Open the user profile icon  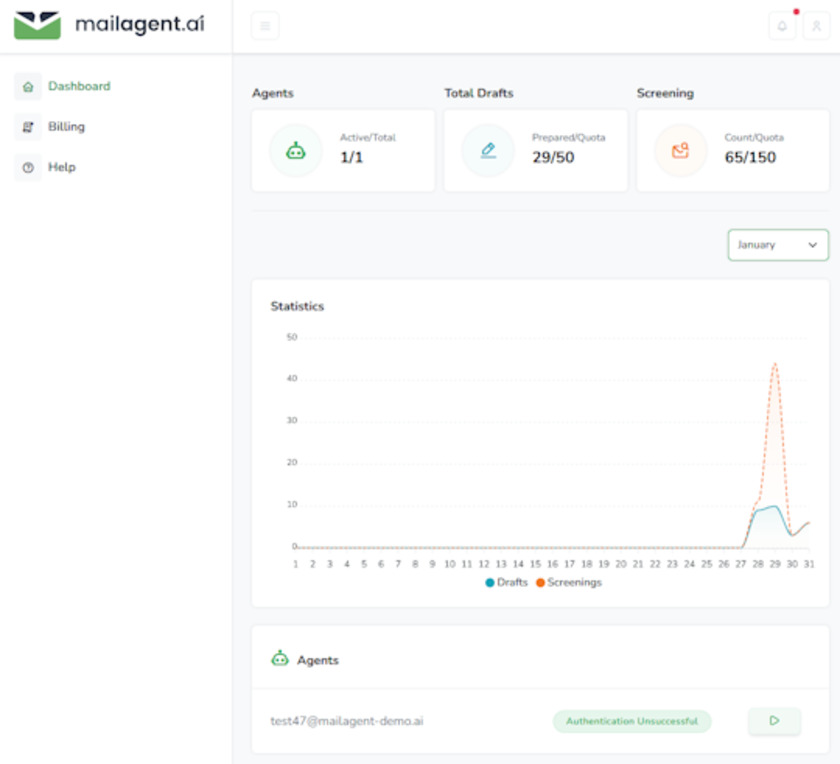point(817,27)
